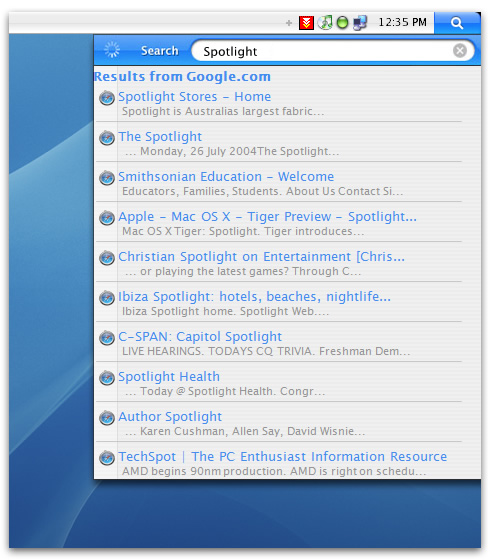Click Safari icon beside The Spotlight result
This screenshot has width=490, height=560.
107,138
